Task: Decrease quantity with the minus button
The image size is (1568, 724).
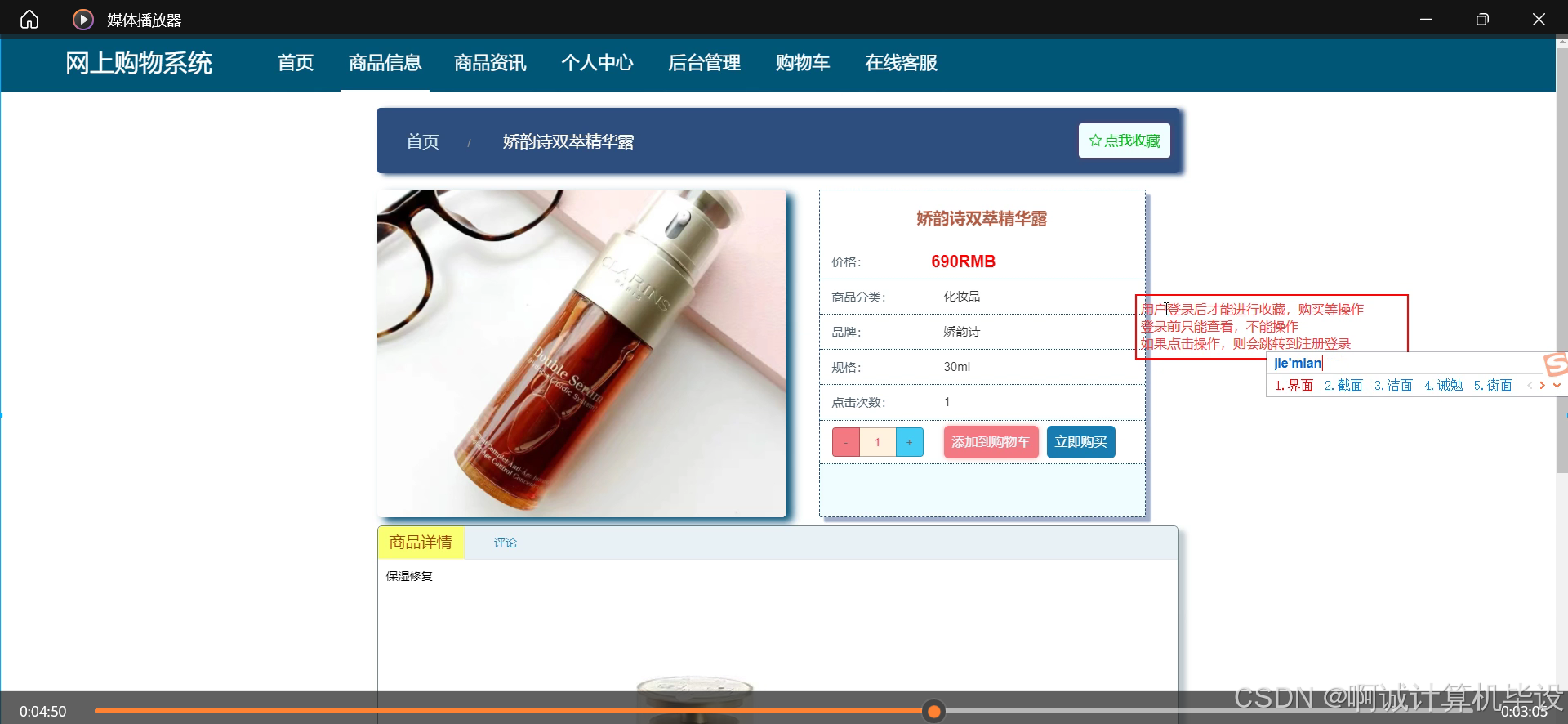Action: (x=846, y=442)
